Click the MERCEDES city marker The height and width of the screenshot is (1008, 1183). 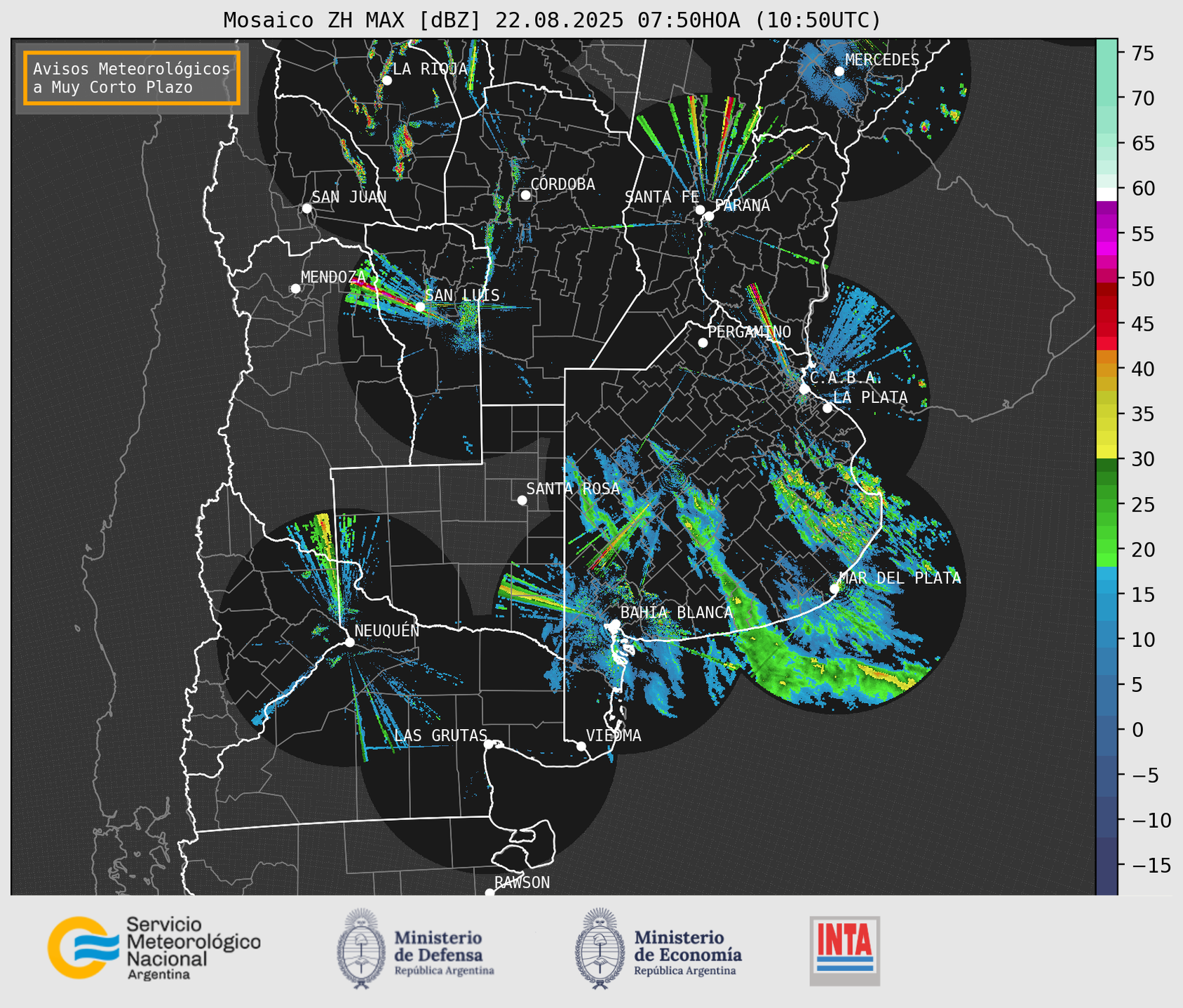(x=839, y=71)
